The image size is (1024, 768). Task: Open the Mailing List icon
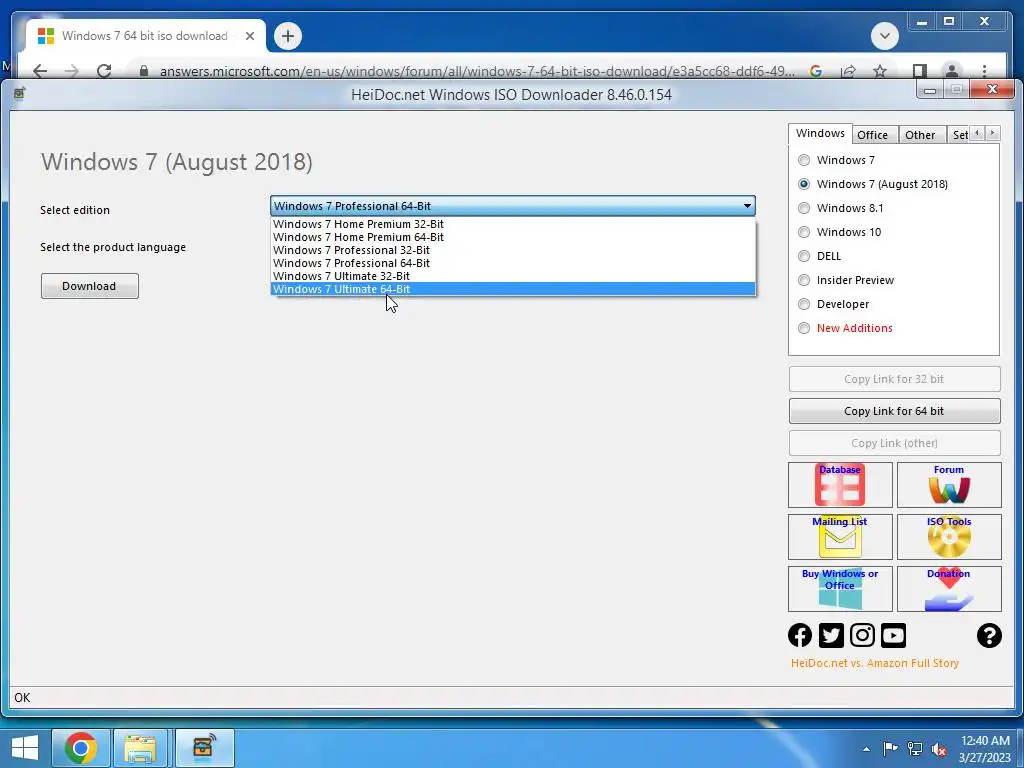tap(840, 537)
